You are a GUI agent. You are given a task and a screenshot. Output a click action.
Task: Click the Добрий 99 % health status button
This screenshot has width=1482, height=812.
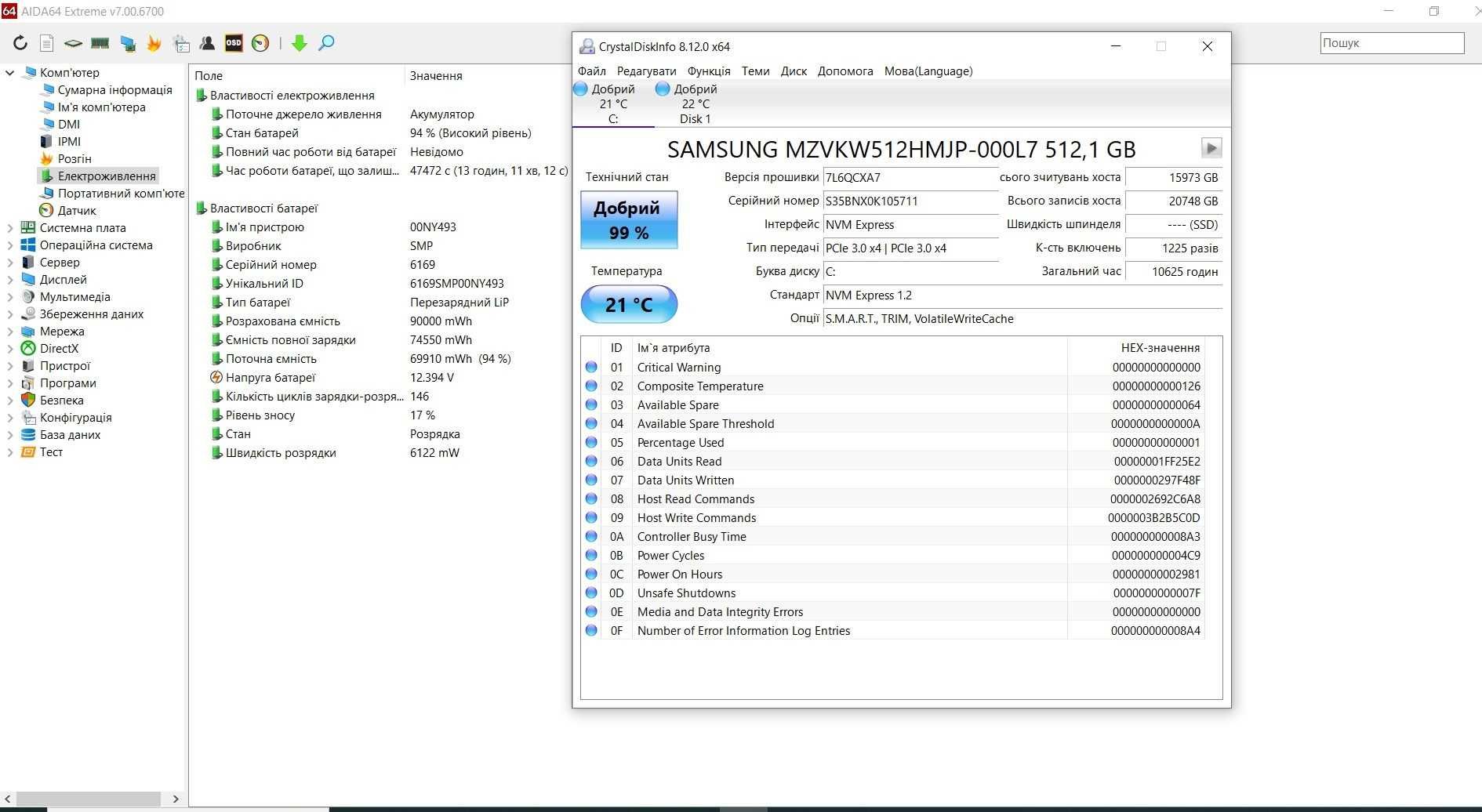(x=629, y=219)
